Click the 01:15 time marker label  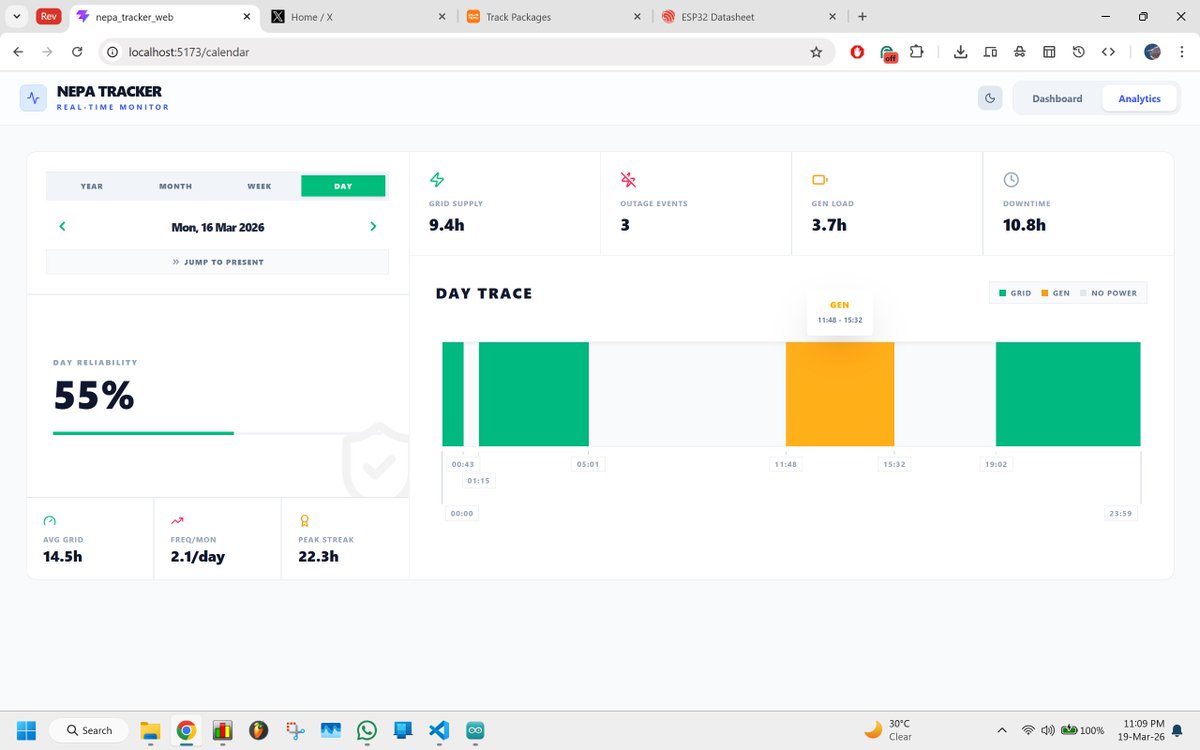[x=480, y=481]
